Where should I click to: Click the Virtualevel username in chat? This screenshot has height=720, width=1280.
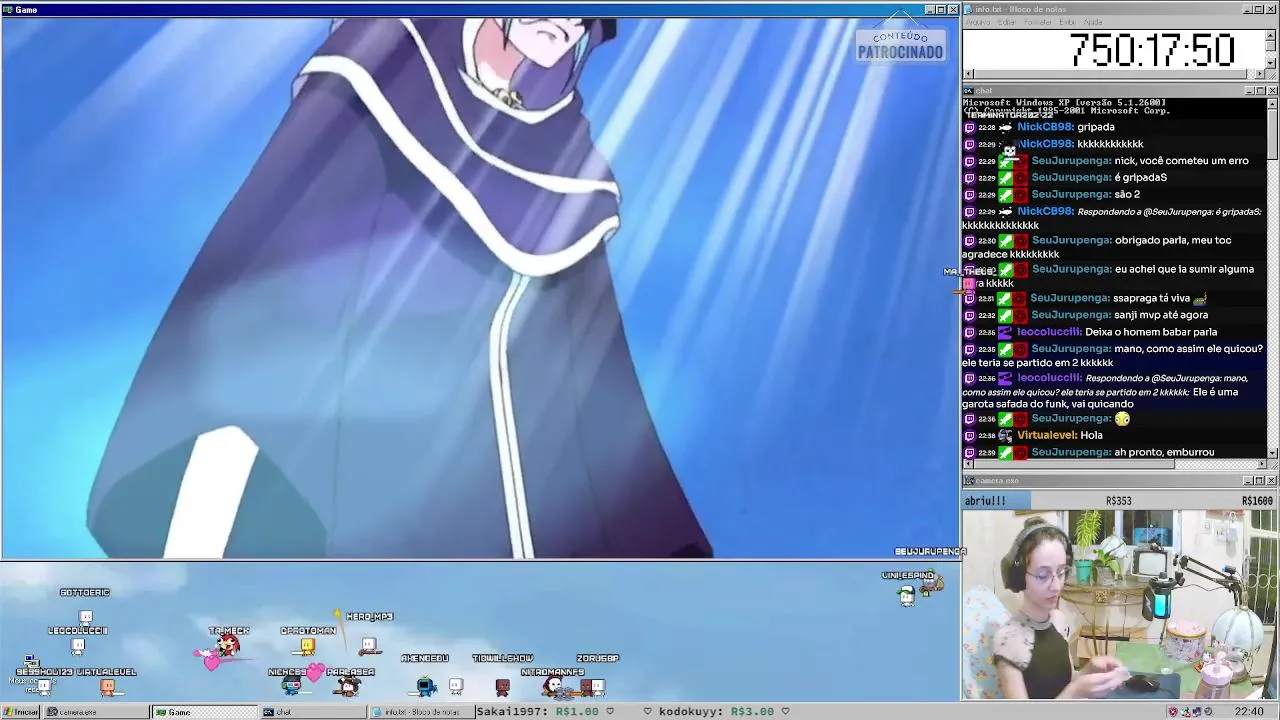pyautogui.click(x=1046, y=436)
